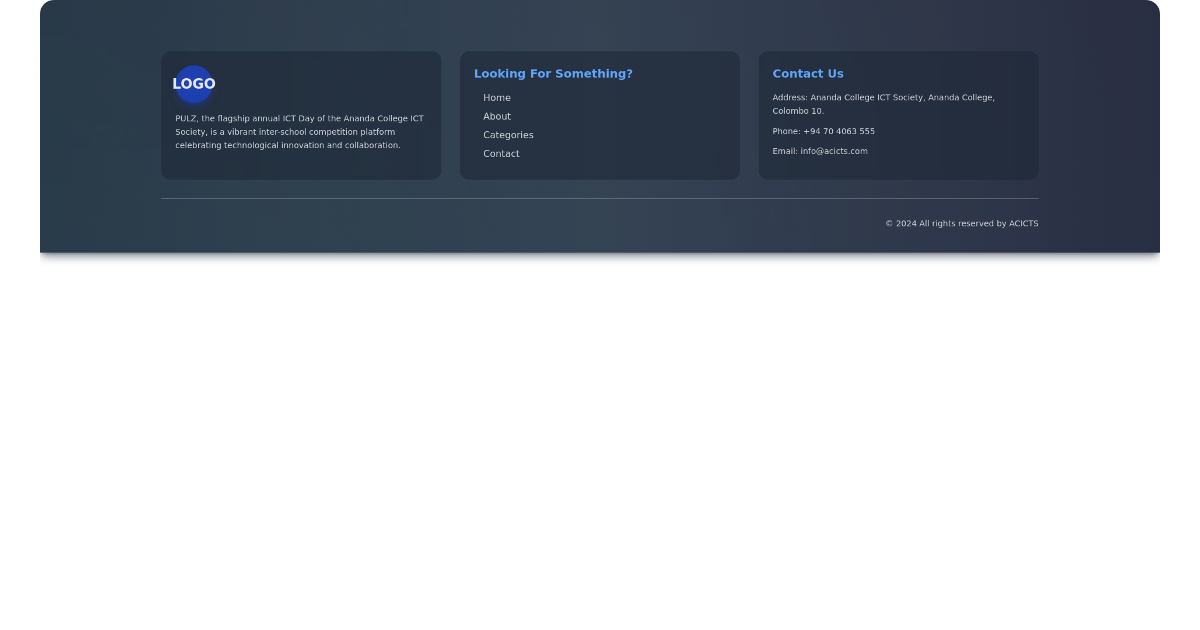Select the Home navigation link
The height and width of the screenshot is (630, 1200).
[497, 97]
